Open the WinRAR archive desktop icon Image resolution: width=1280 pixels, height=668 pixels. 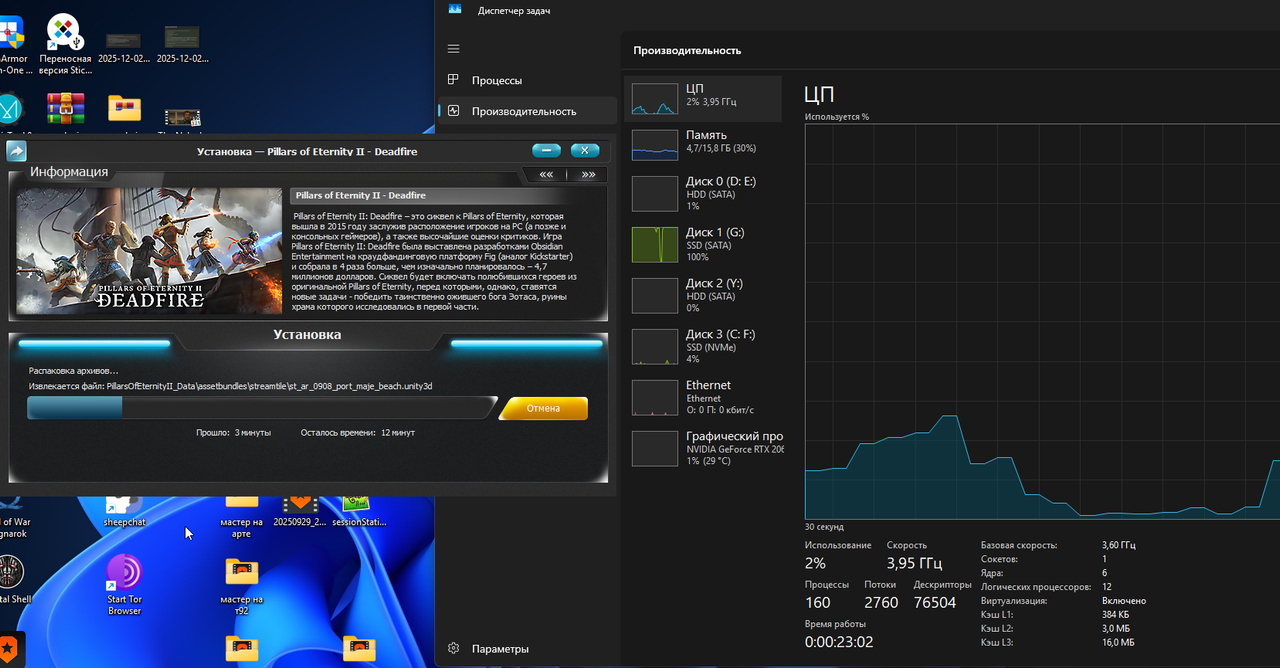[x=66, y=108]
